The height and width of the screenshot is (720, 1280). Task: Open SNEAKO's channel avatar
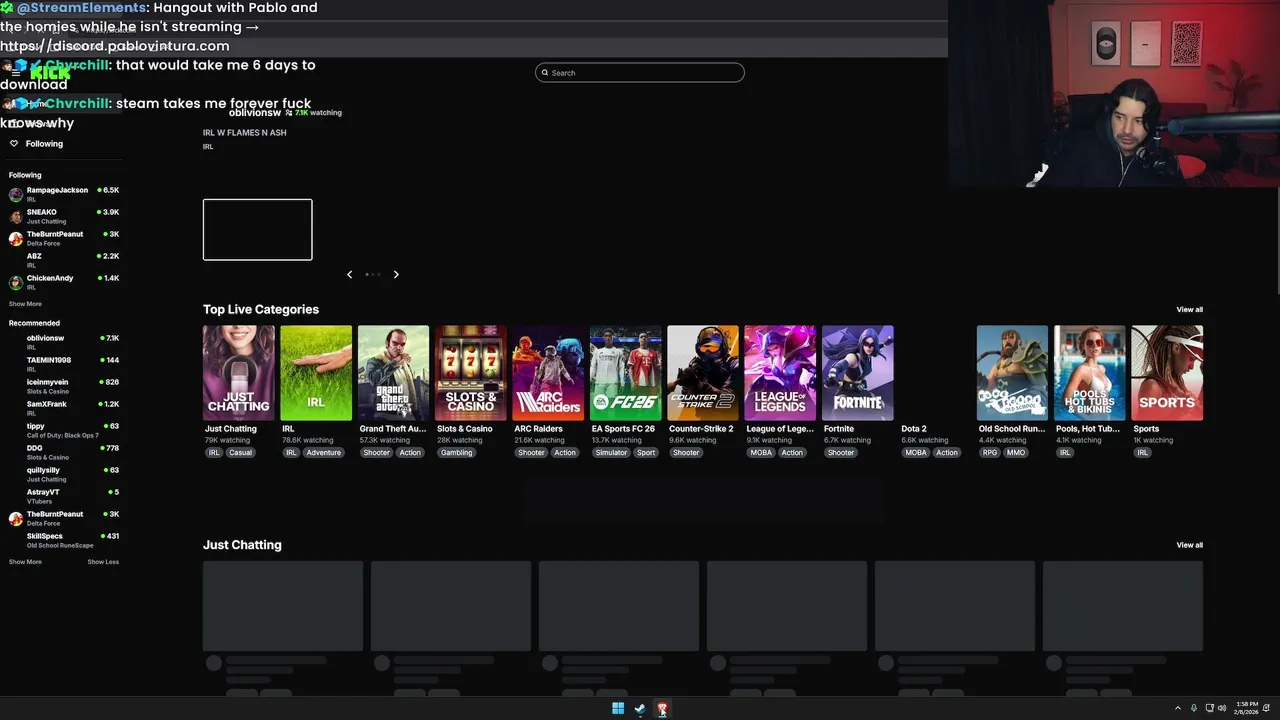[x=16, y=216]
